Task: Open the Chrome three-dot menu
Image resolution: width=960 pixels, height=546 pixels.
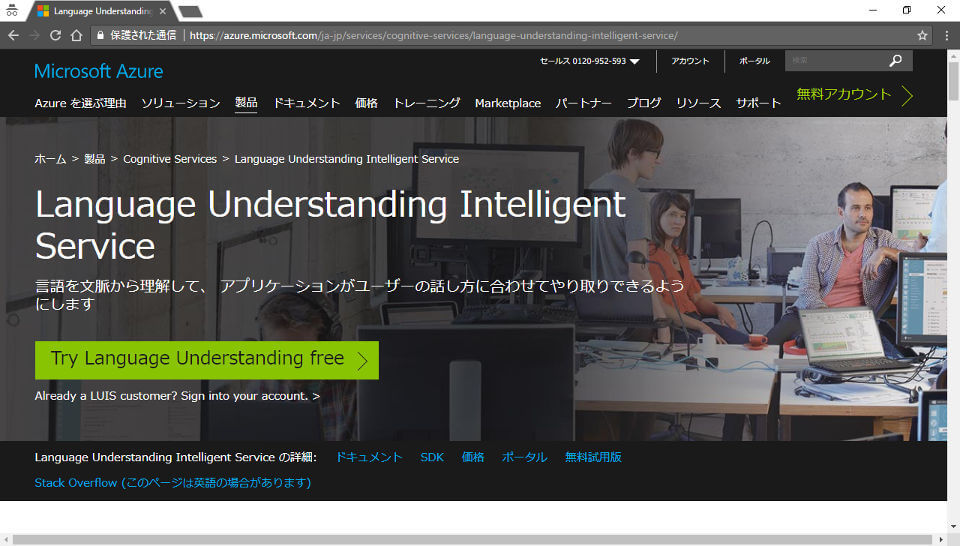Action: click(947, 36)
